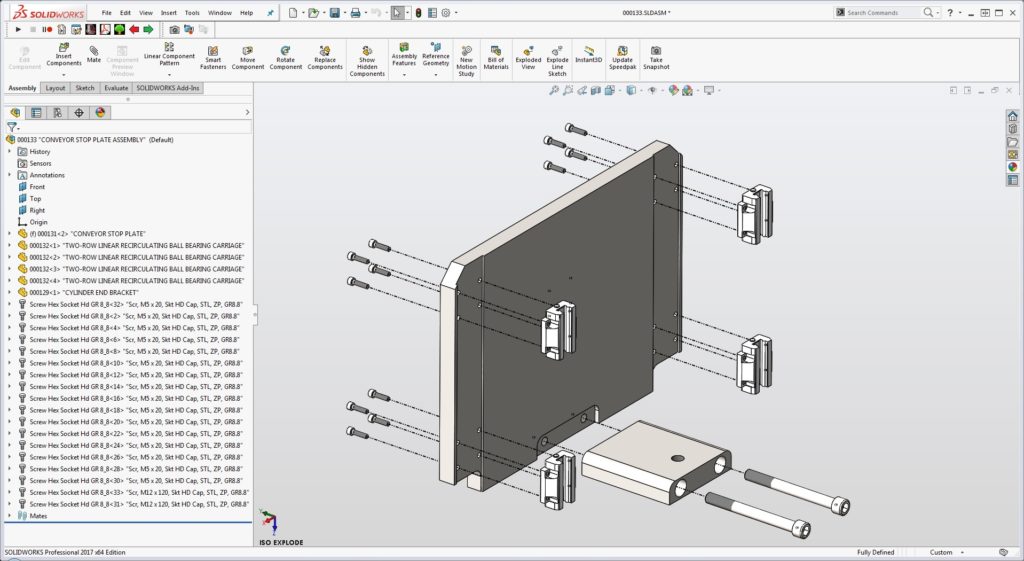Click the Custom units status entry

[x=941, y=553]
